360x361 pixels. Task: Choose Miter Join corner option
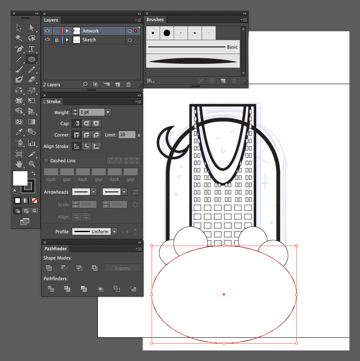[x=77, y=135]
